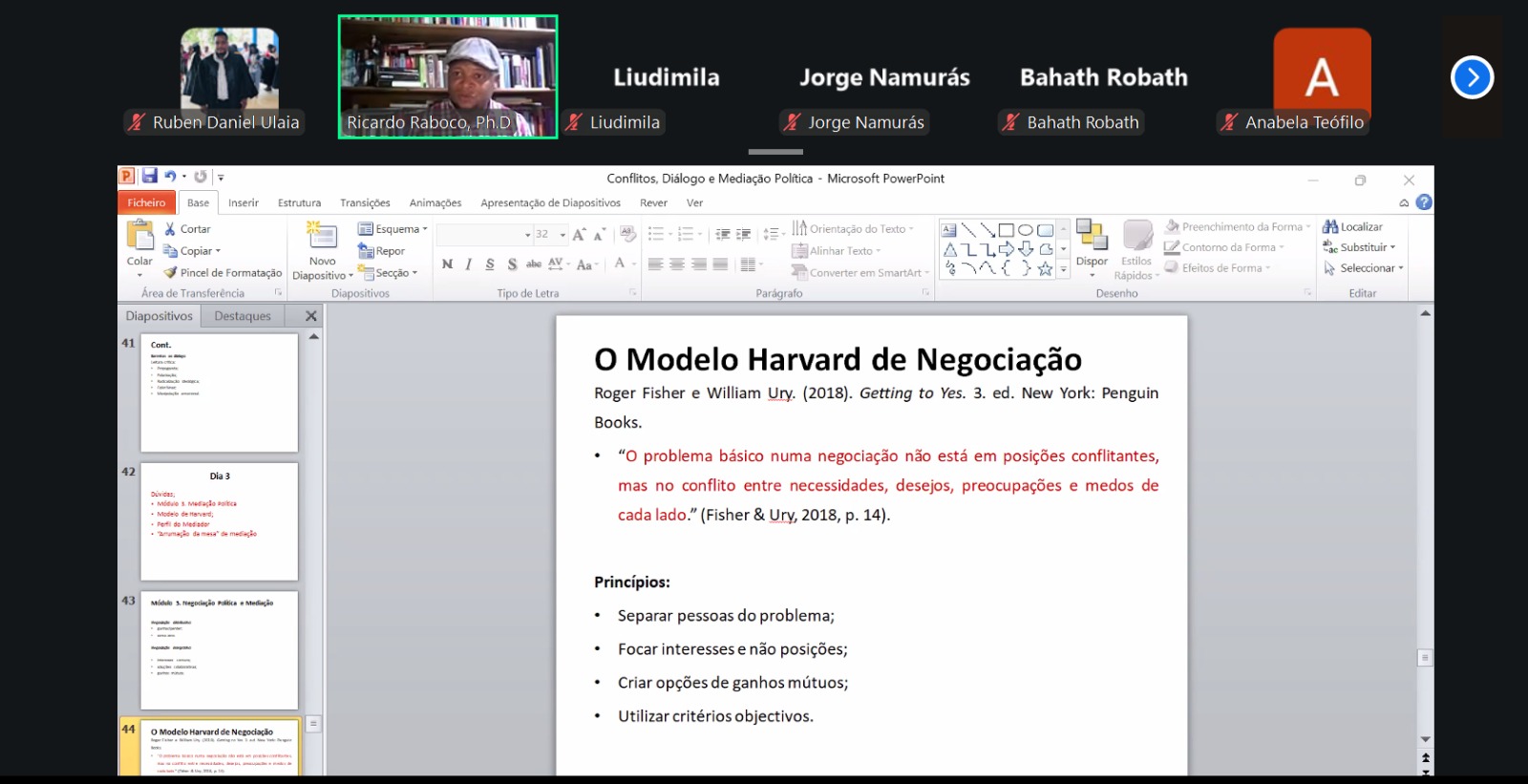Click the Cortar scissors icon
The width and height of the screenshot is (1528, 784).
pos(170,229)
